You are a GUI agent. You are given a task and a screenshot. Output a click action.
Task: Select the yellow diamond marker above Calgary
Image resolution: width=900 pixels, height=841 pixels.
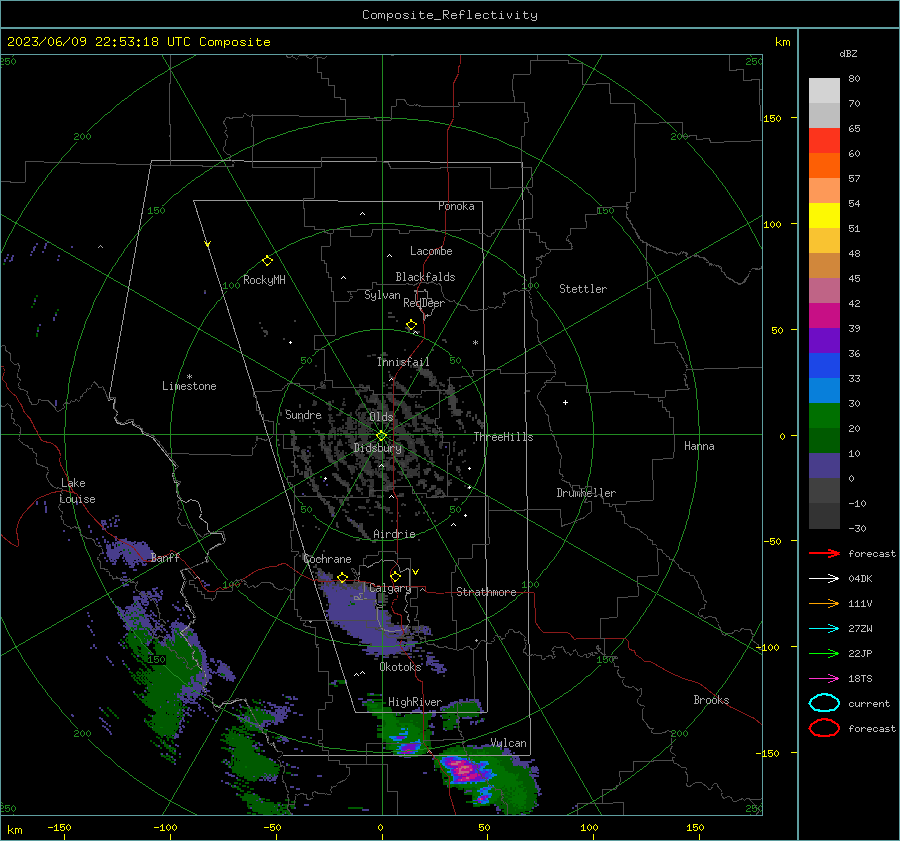tap(395, 576)
